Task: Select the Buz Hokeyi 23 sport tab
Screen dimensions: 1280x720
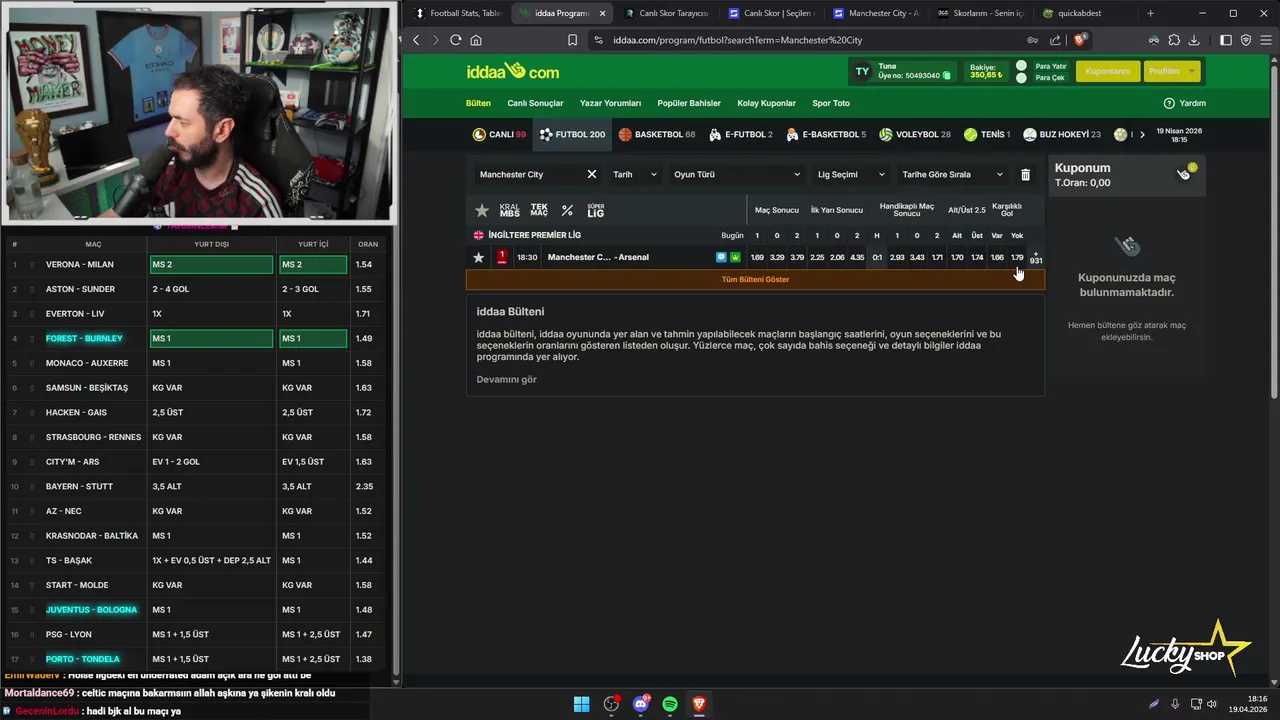Action: point(1062,134)
